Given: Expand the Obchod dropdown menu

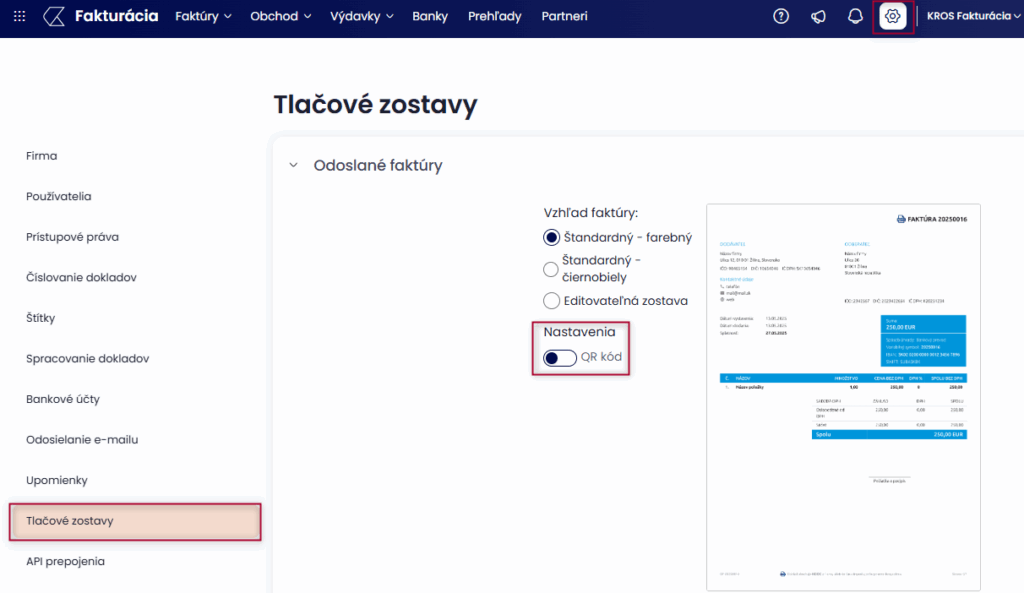Looking at the screenshot, I should pyautogui.click(x=281, y=16).
